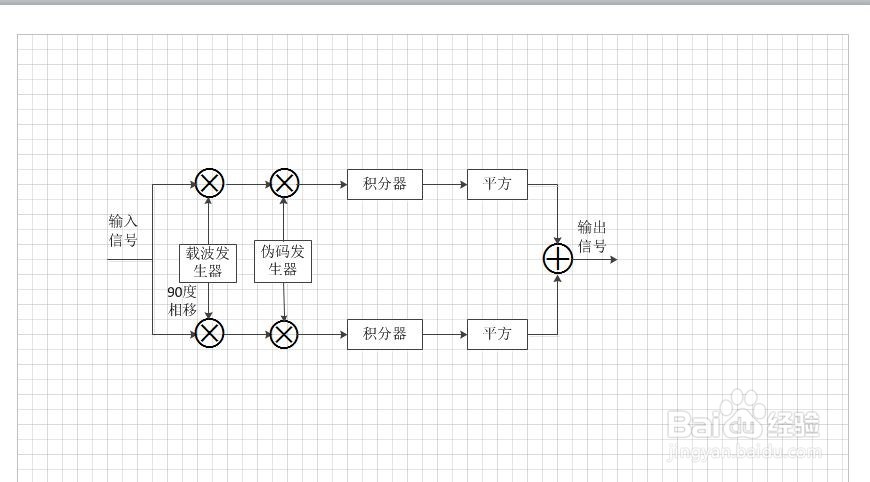870x482 pixels.
Task: Select the summing circle with plus sign
Action: click(x=558, y=259)
